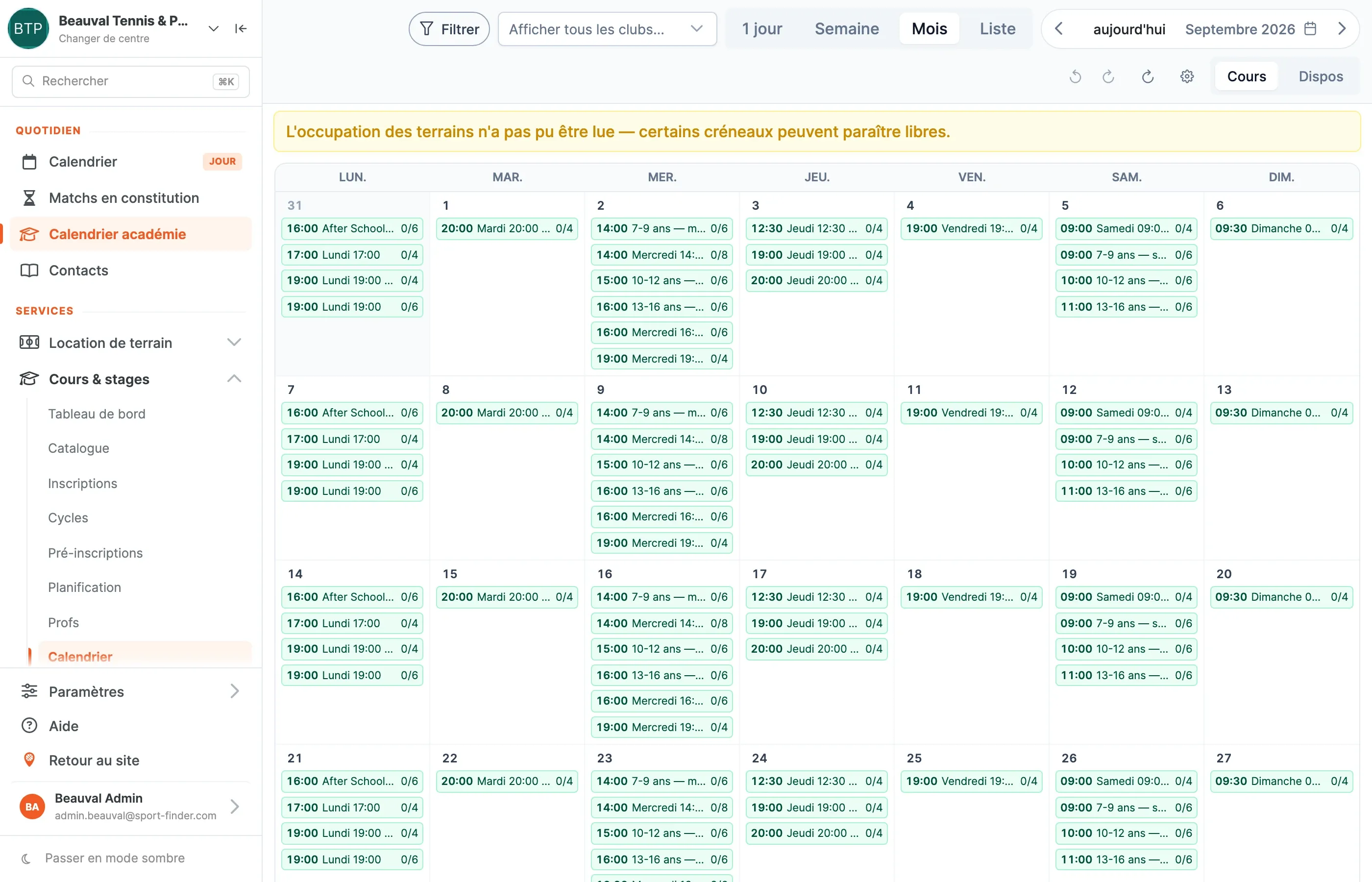Click the Filtrer button
This screenshot has height=882, width=1372.
point(449,28)
